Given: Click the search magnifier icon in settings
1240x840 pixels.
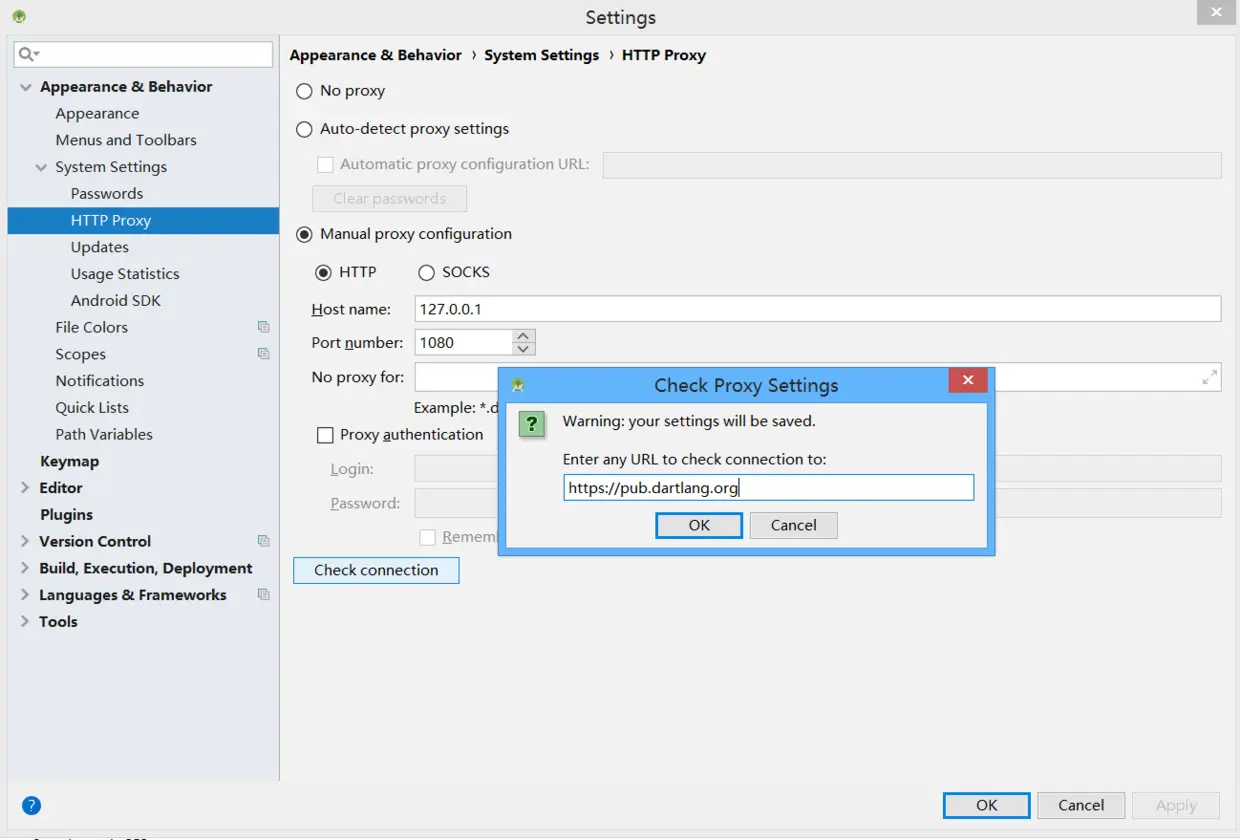Looking at the screenshot, I should (x=28, y=54).
